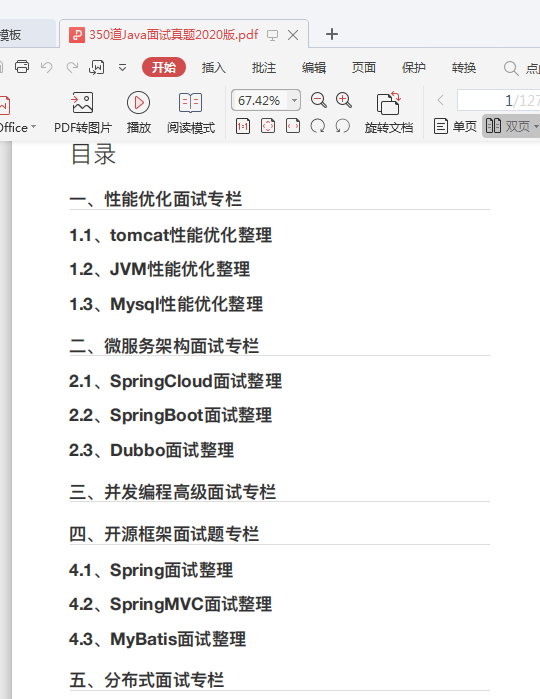The height and width of the screenshot is (699, 540).
Task: Click the search magnifier icon
Action: point(511,68)
